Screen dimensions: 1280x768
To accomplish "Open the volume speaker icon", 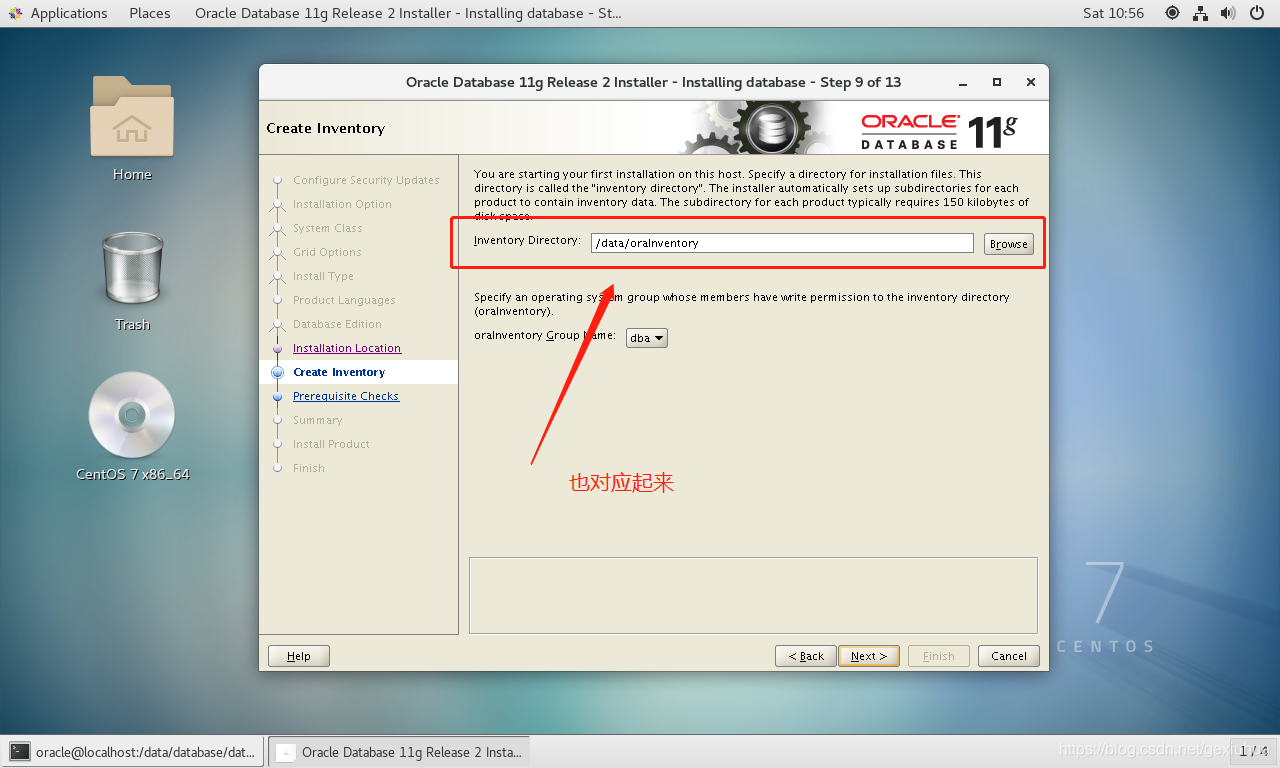I will point(1228,13).
